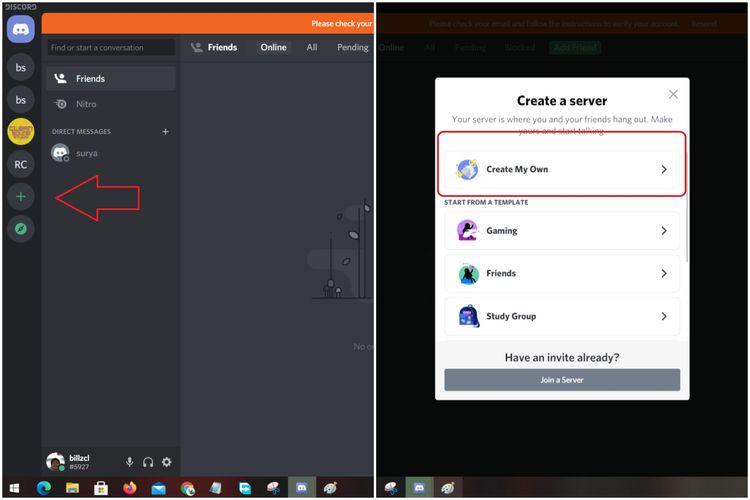Open the lower bs server above the yellow icon
Viewport: 750px width, 500px height.
point(21,100)
